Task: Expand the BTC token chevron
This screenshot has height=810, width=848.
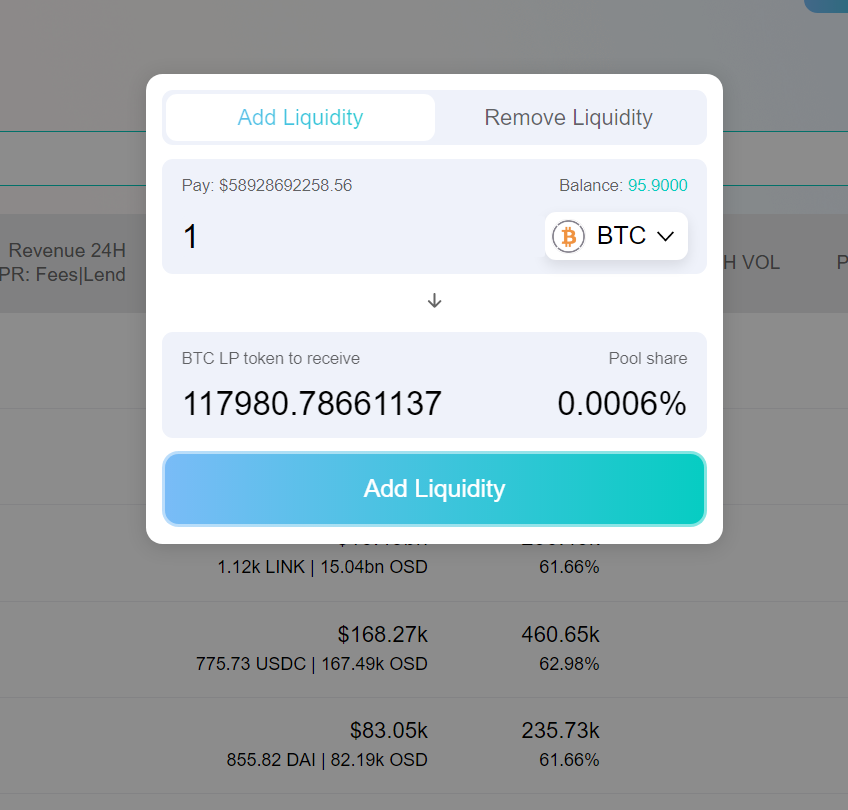Action: (x=665, y=236)
